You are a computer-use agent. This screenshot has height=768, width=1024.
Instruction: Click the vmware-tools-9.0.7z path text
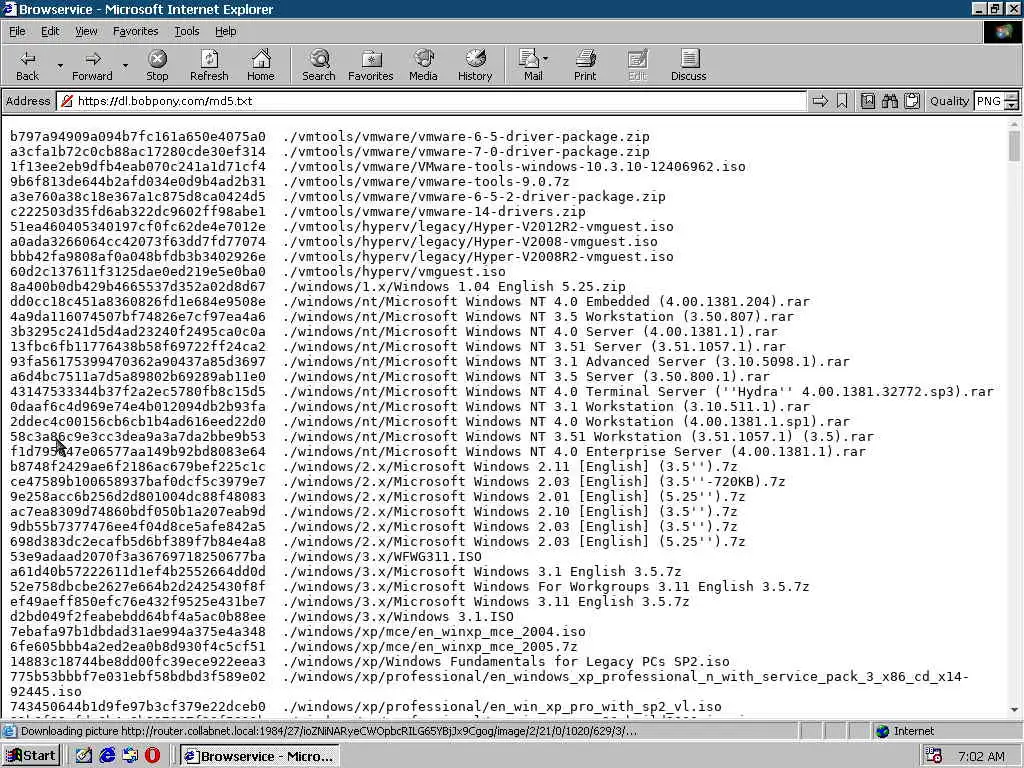426,182
